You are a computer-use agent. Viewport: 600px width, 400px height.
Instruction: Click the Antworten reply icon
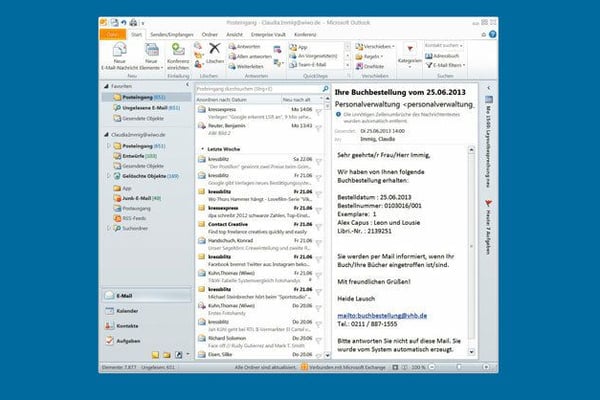pos(232,47)
